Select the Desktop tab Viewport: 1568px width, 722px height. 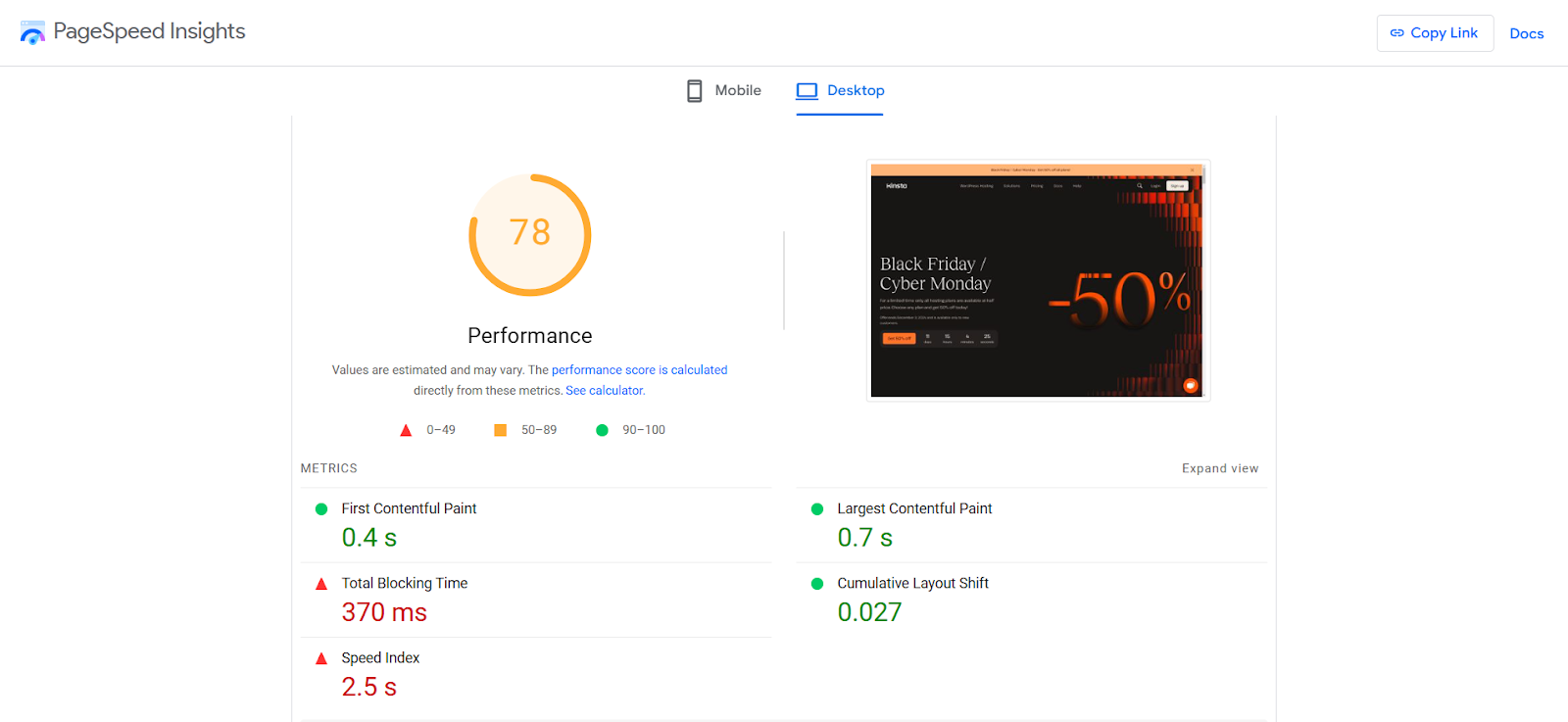coord(840,91)
